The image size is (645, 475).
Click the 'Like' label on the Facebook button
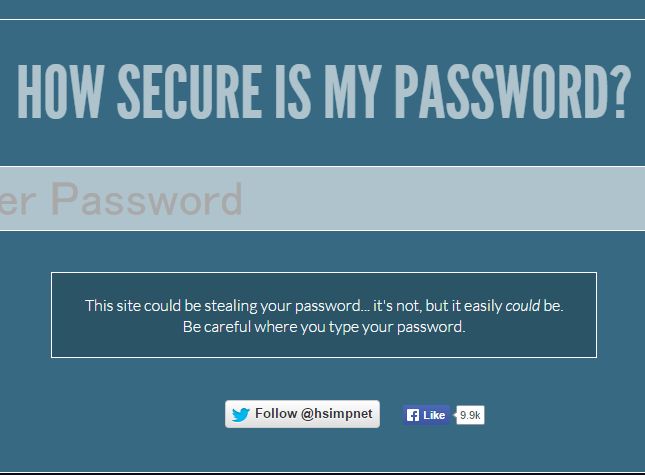(434, 415)
